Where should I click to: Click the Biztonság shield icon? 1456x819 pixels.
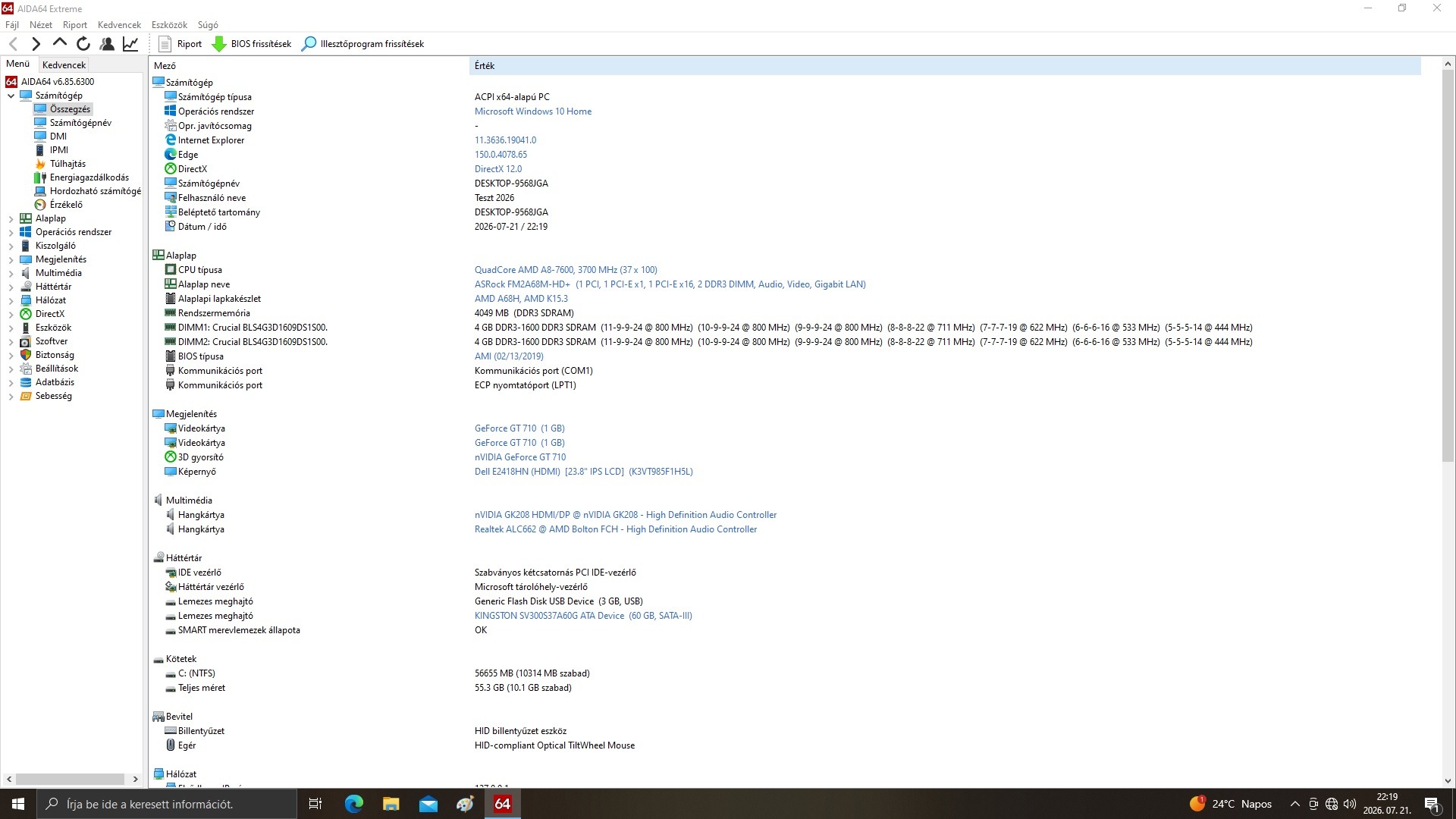(26, 355)
